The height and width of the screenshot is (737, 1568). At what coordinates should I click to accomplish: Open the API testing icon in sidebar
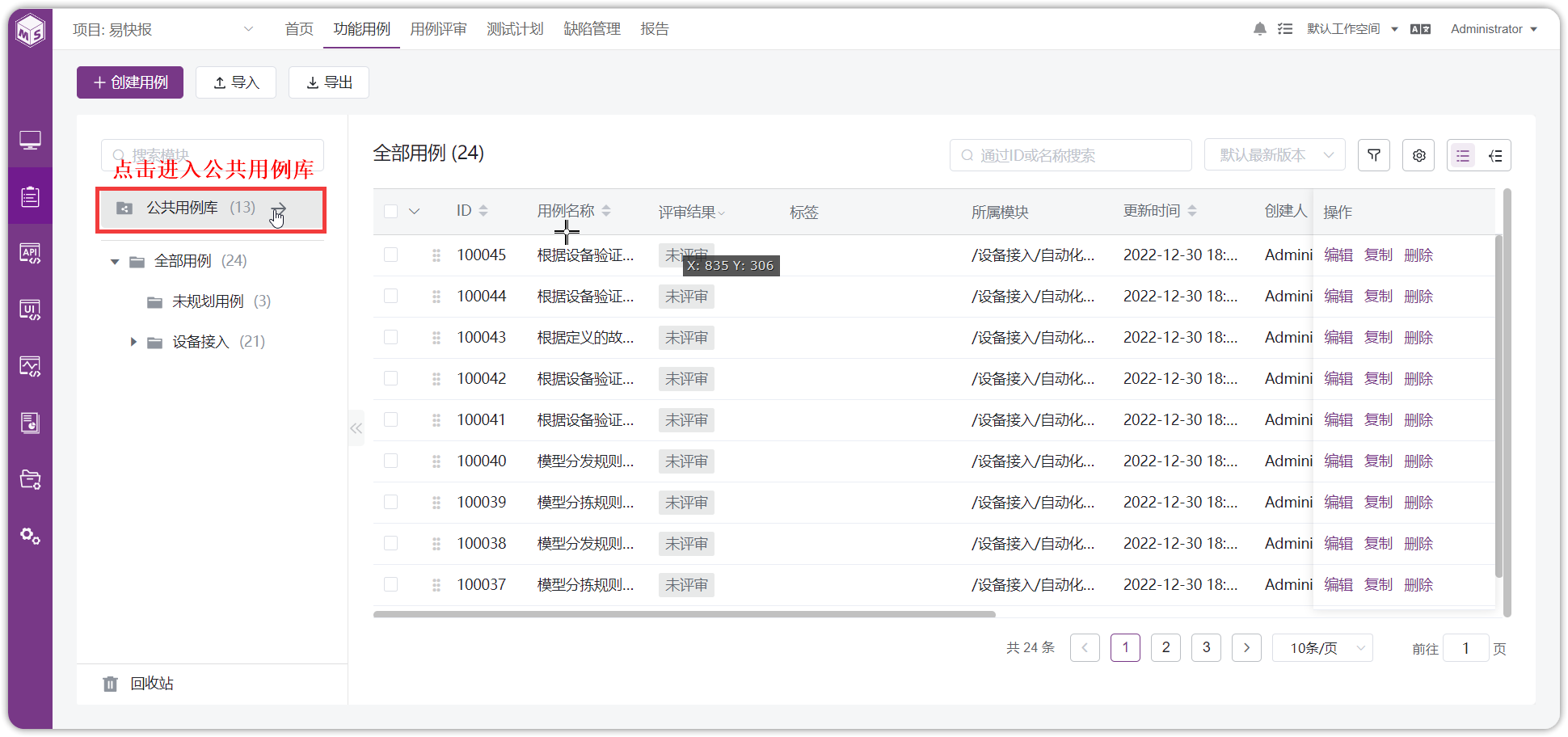pyautogui.click(x=30, y=253)
